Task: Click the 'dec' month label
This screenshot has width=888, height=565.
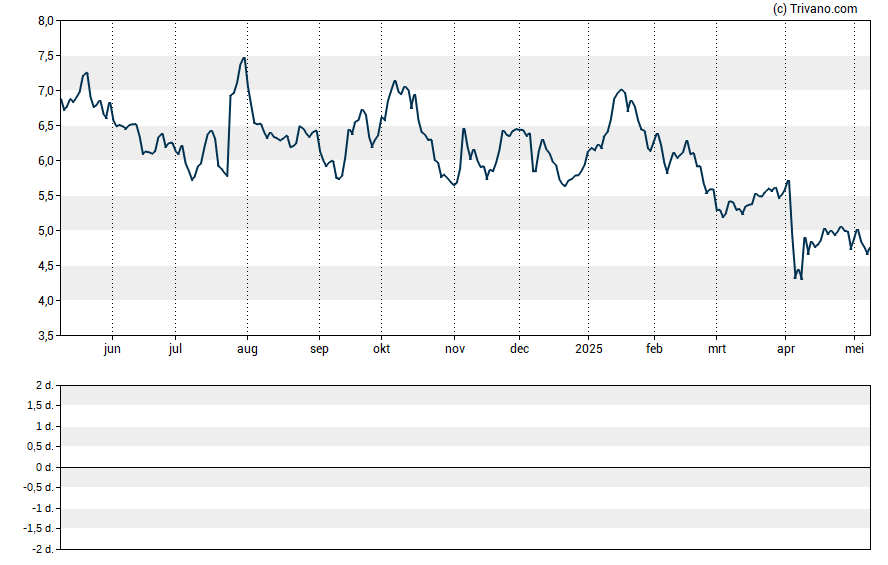Action: [x=519, y=349]
